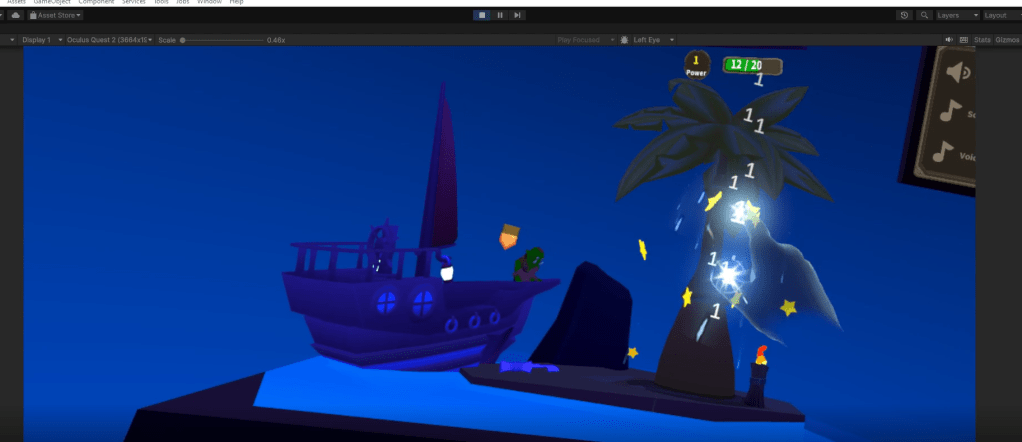Screen dimensions: 1022x442
Task: Expand the Layers dropdown
Action: 957,15
